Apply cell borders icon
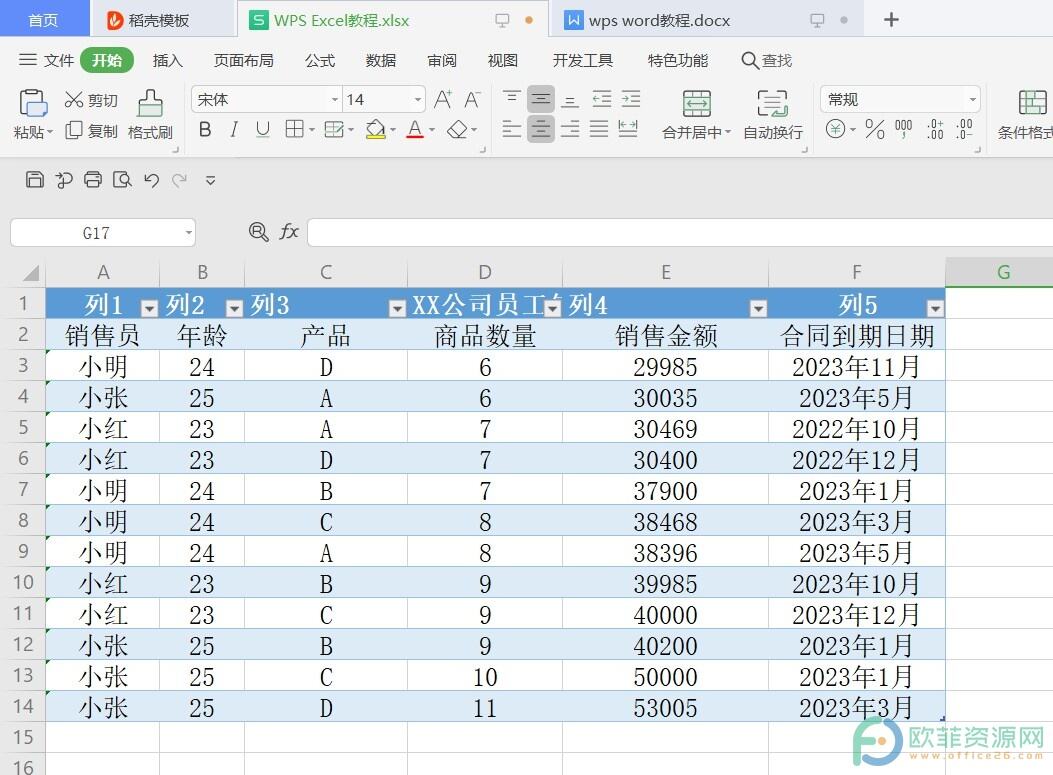The image size is (1053, 775). [x=294, y=129]
